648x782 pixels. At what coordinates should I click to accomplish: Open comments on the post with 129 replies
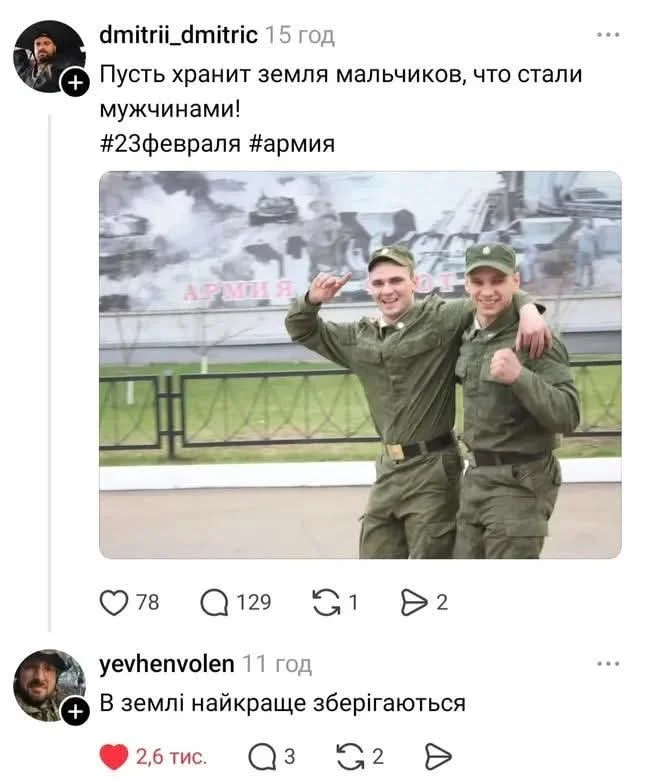coord(214,602)
